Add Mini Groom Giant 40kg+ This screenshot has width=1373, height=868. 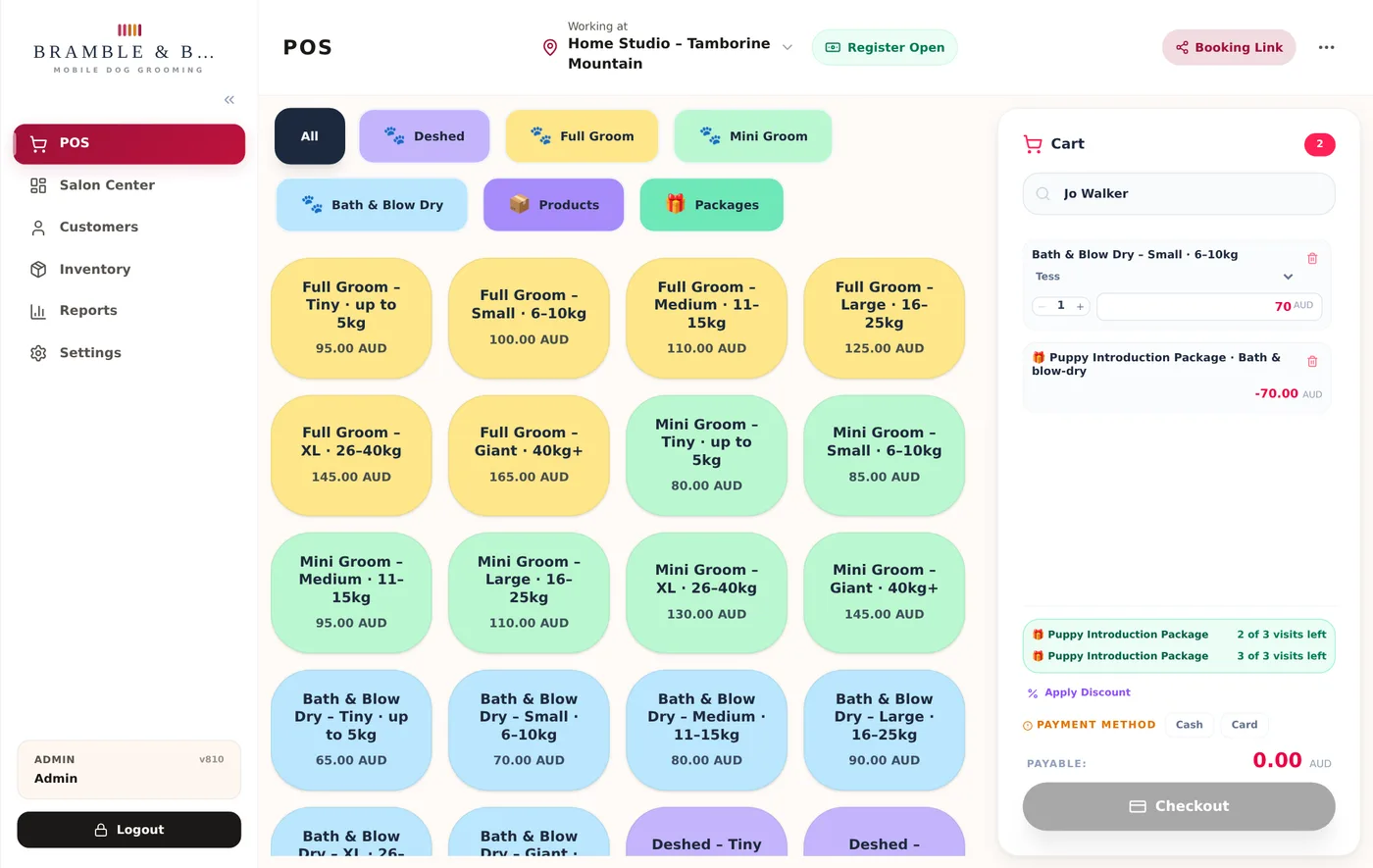point(884,592)
